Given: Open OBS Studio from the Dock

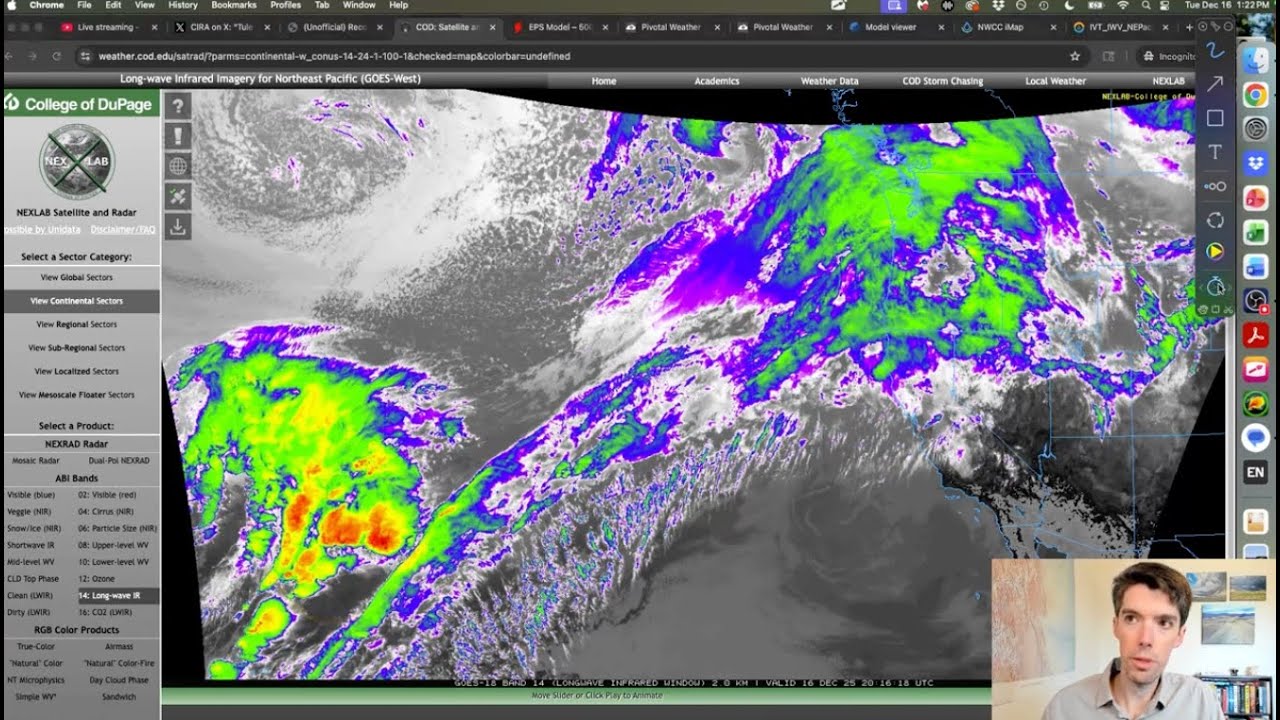Looking at the screenshot, I should tap(1256, 301).
